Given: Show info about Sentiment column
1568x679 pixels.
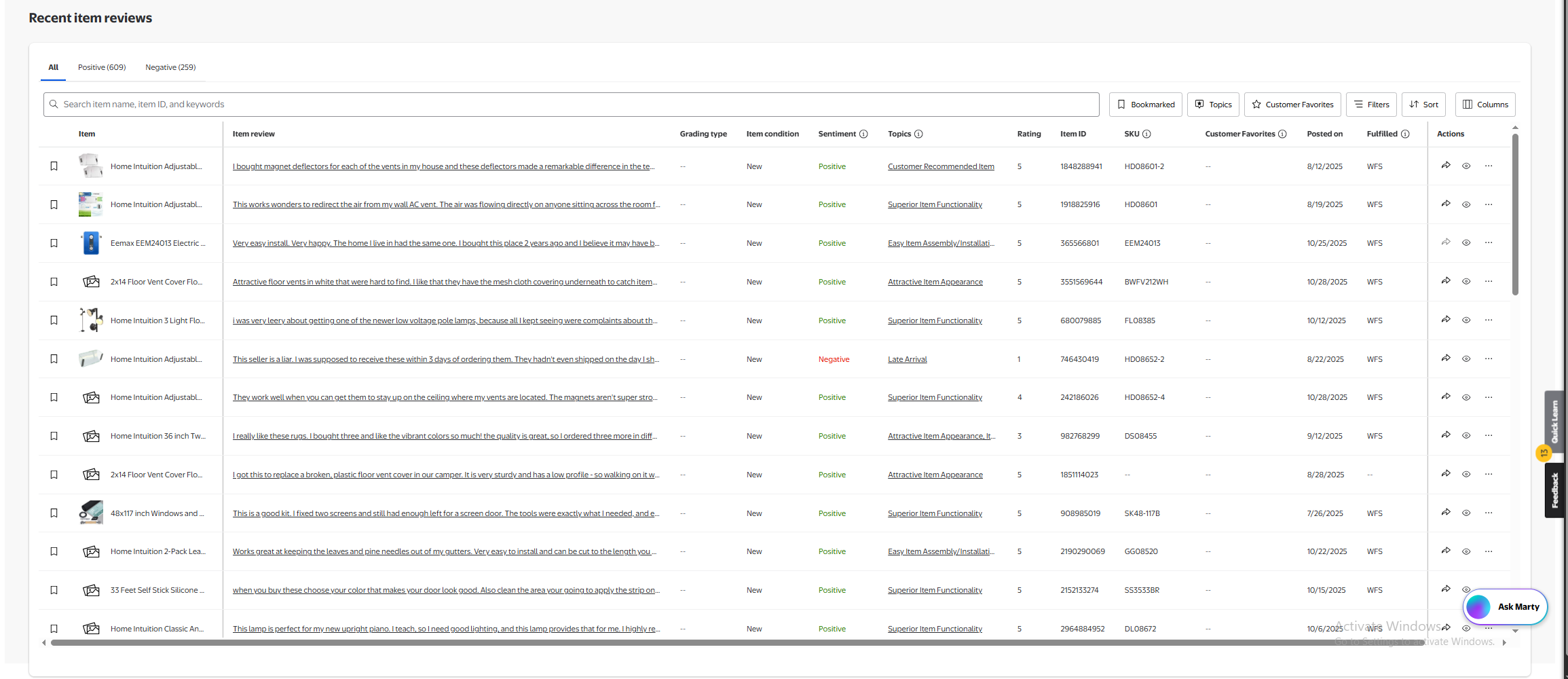Looking at the screenshot, I should pyautogui.click(x=863, y=134).
